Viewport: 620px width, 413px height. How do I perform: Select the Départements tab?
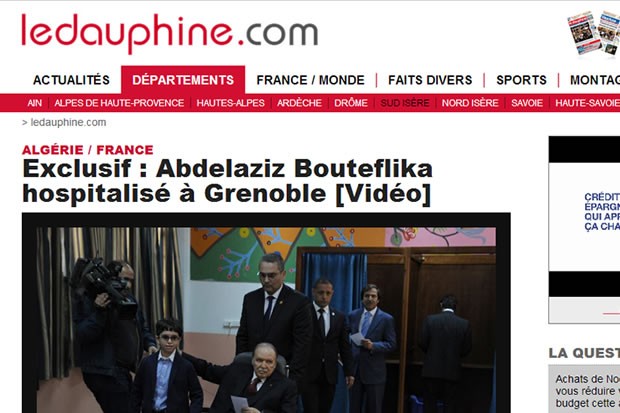point(183,80)
